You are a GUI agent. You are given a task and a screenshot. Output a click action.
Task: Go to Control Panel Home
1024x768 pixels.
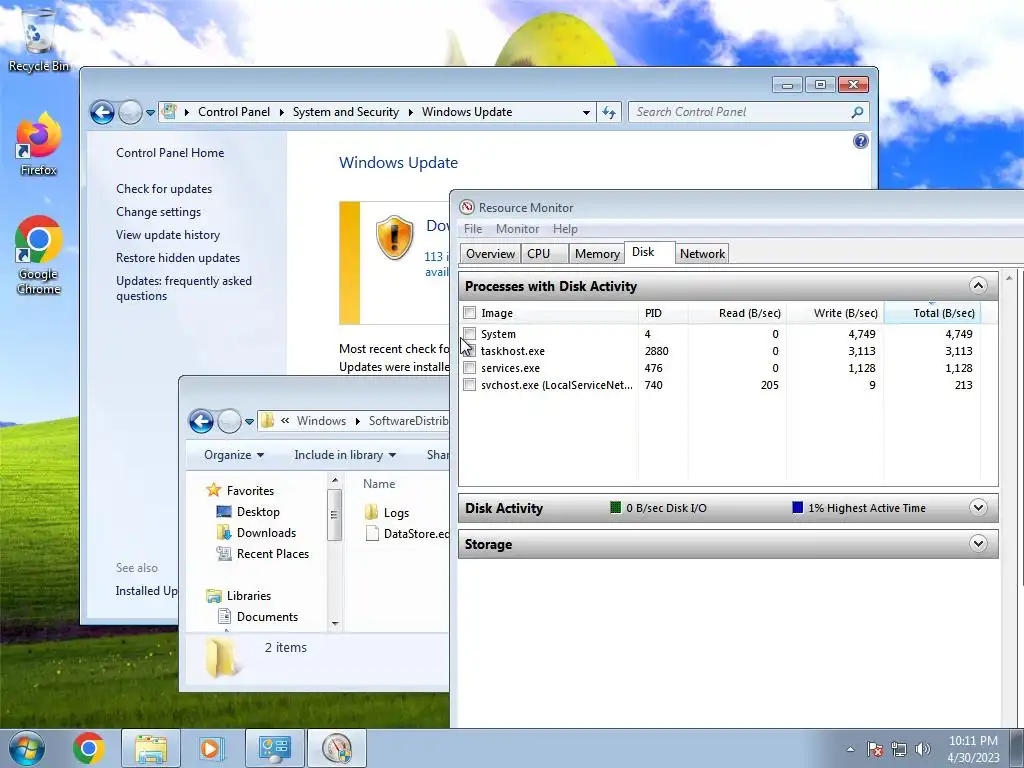[170, 152]
